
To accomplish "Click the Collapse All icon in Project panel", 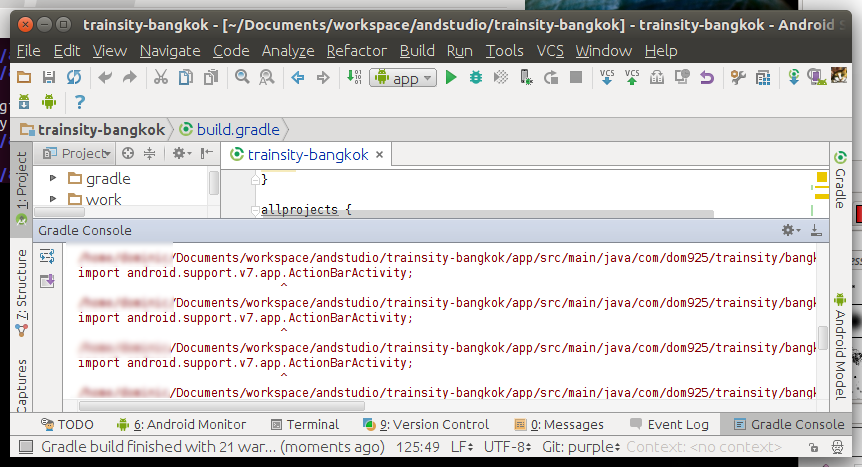I will [x=150, y=153].
